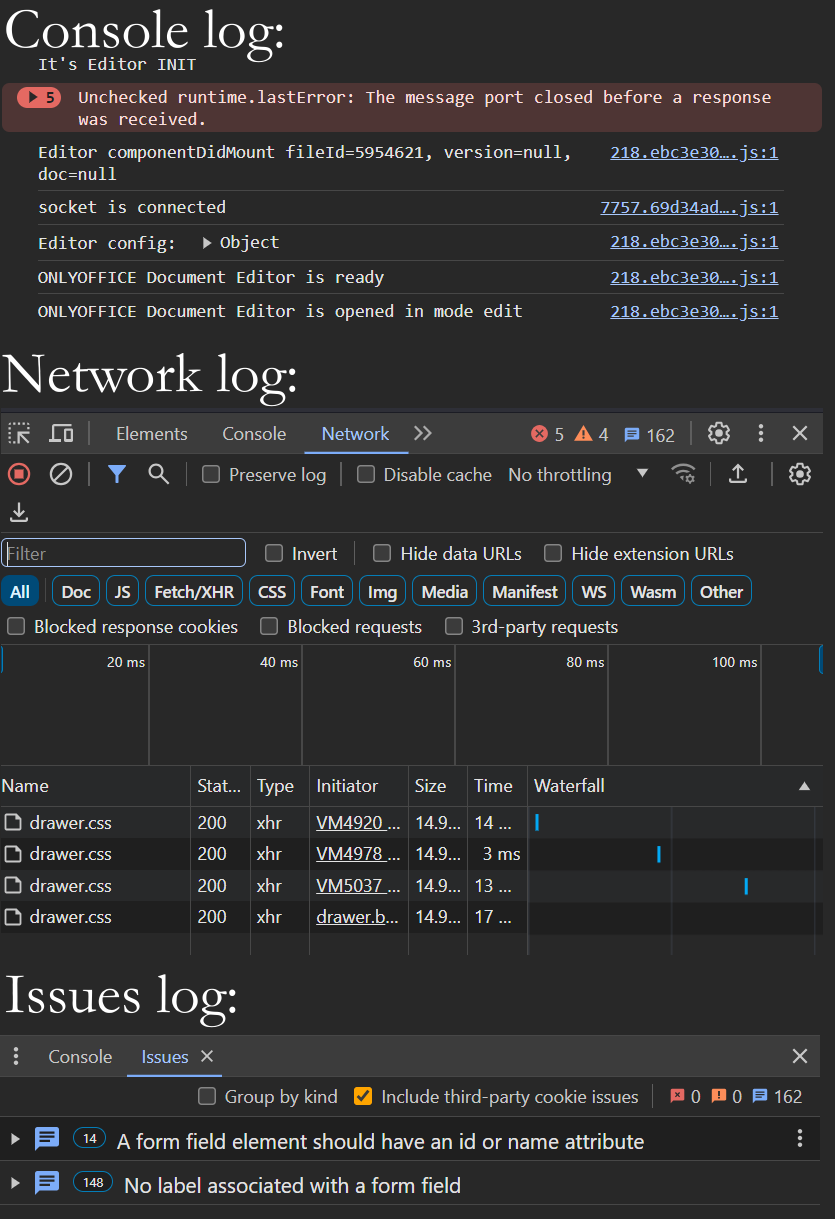
Task: Enable Group by kind checkbox
Action: [x=207, y=1096]
